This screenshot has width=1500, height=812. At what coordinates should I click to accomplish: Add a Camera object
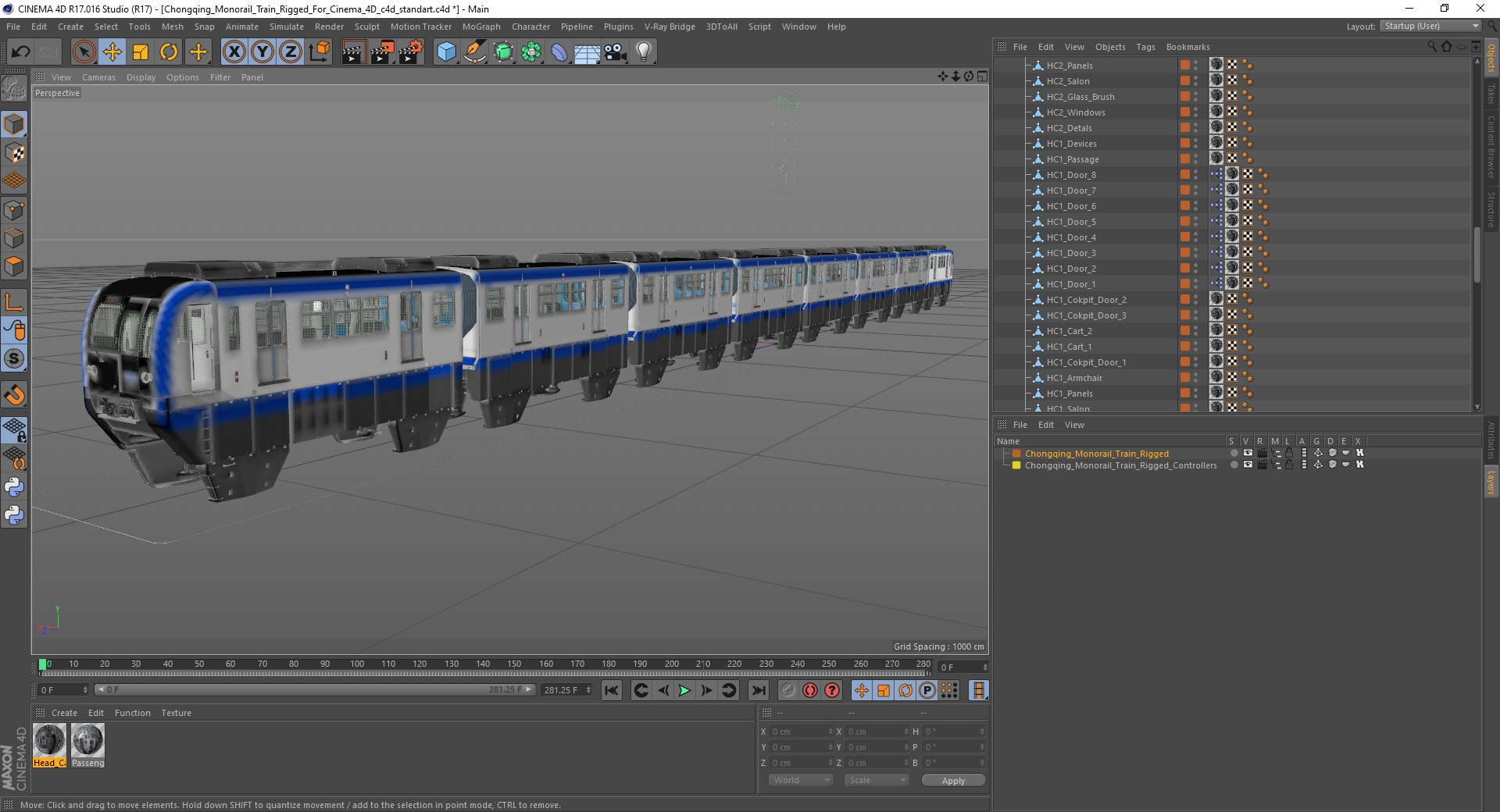coord(616,52)
